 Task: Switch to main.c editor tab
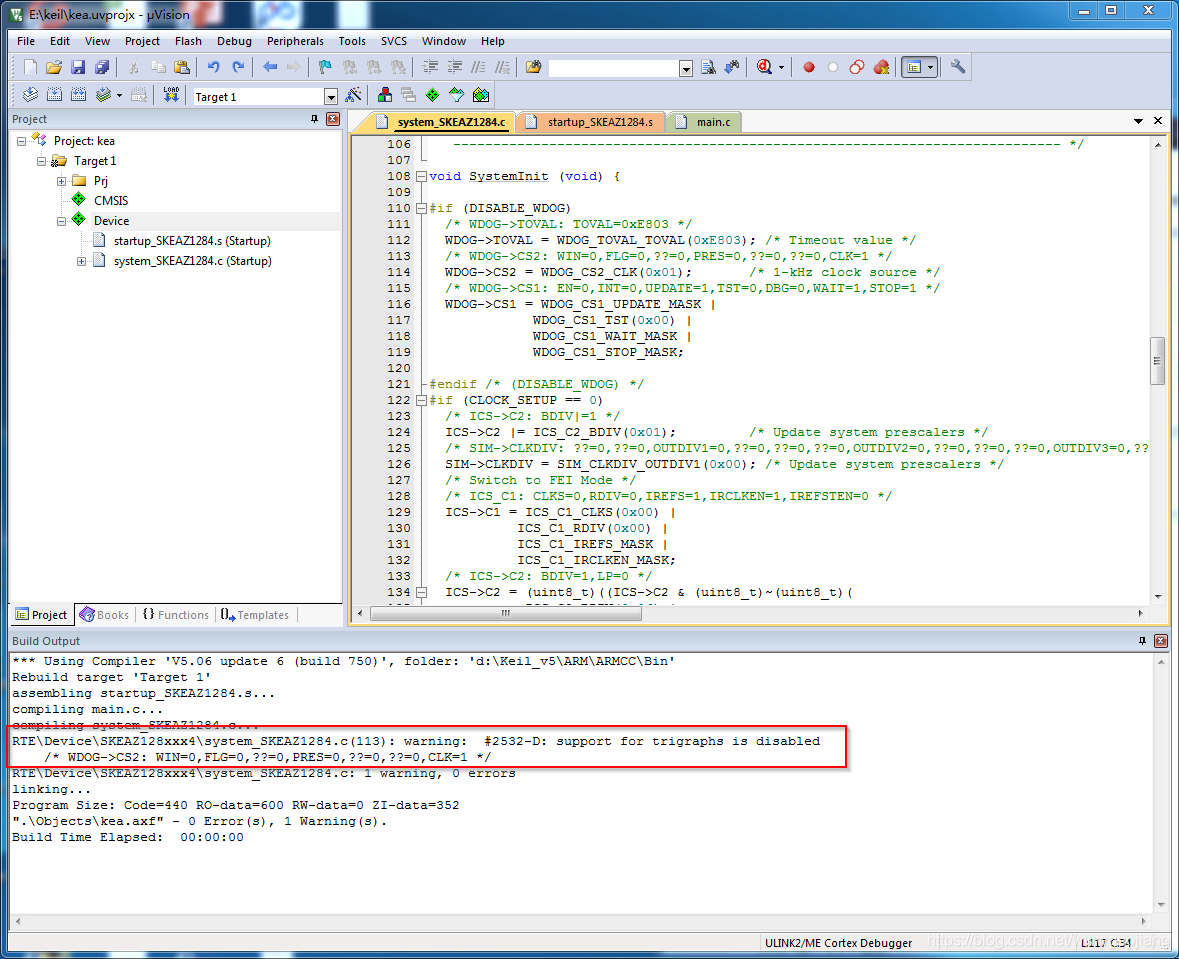pyautogui.click(x=704, y=122)
